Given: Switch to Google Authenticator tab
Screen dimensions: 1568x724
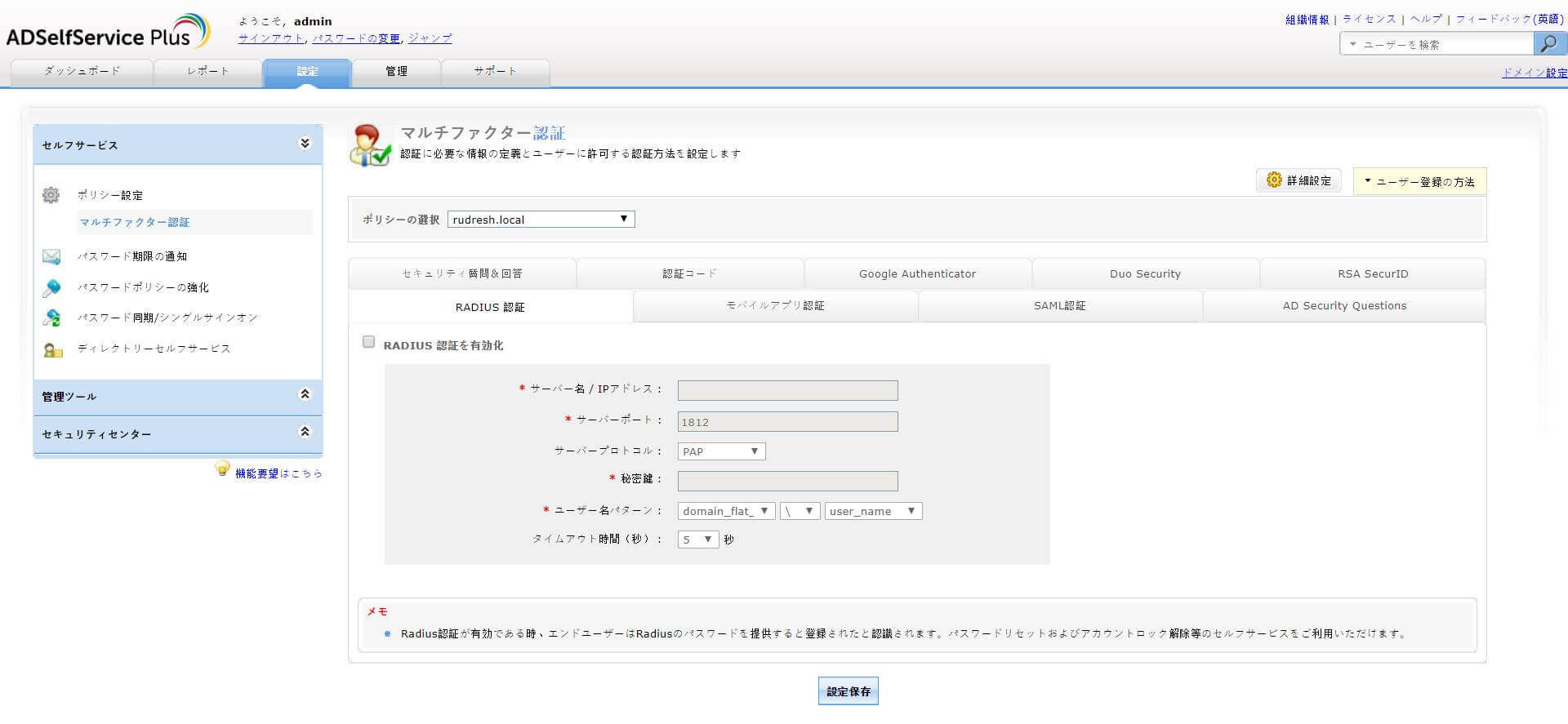Looking at the screenshot, I should (x=917, y=273).
